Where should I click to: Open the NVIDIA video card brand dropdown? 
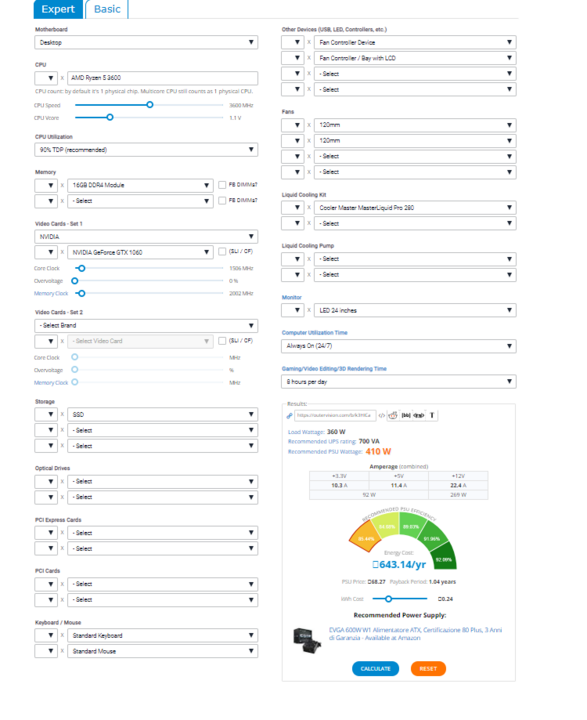tap(146, 237)
